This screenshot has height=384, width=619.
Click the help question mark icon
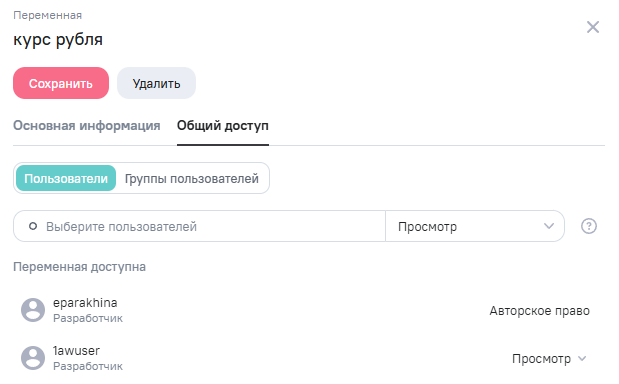tap(589, 226)
